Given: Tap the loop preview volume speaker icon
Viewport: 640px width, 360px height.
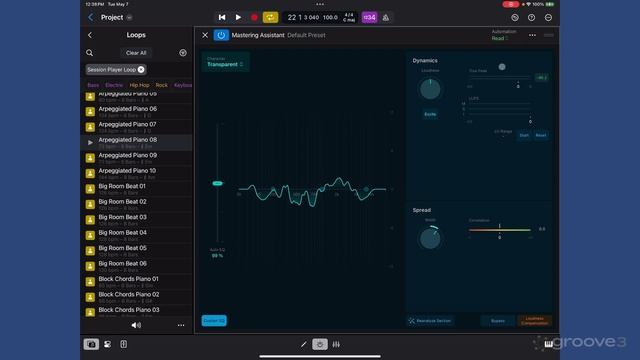Looking at the screenshot, I should (x=136, y=325).
